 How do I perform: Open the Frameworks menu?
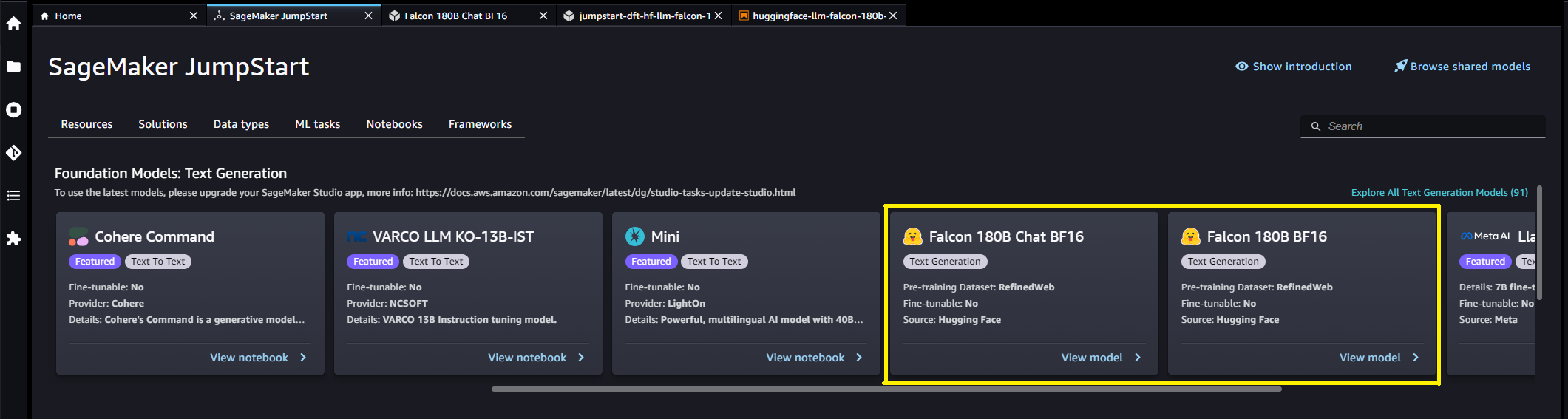[x=480, y=124]
